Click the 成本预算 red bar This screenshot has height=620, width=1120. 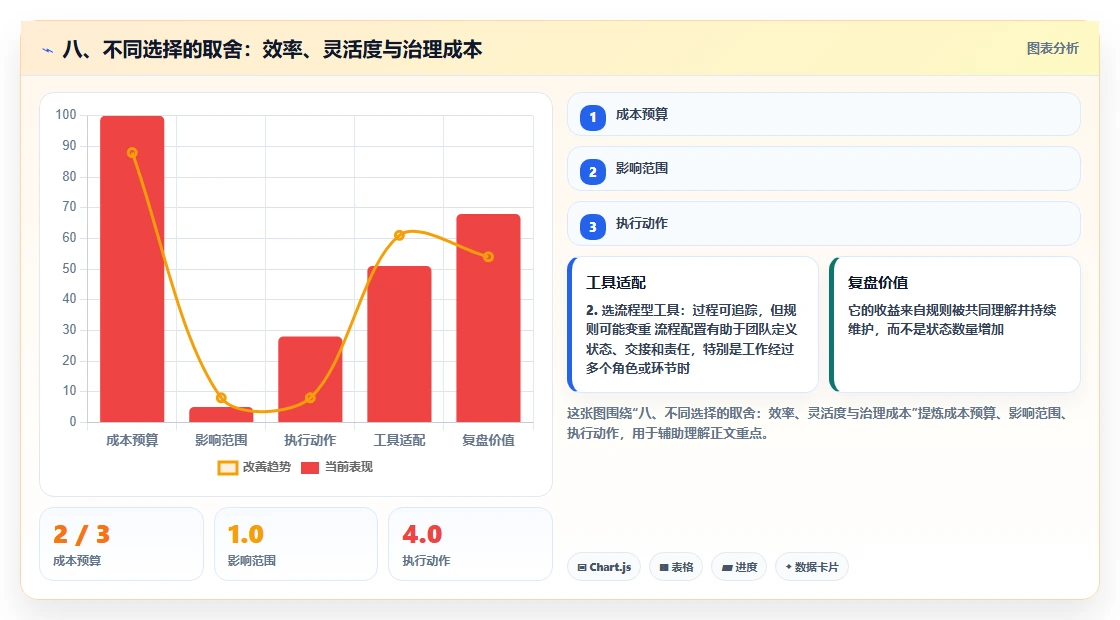[x=132, y=269]
